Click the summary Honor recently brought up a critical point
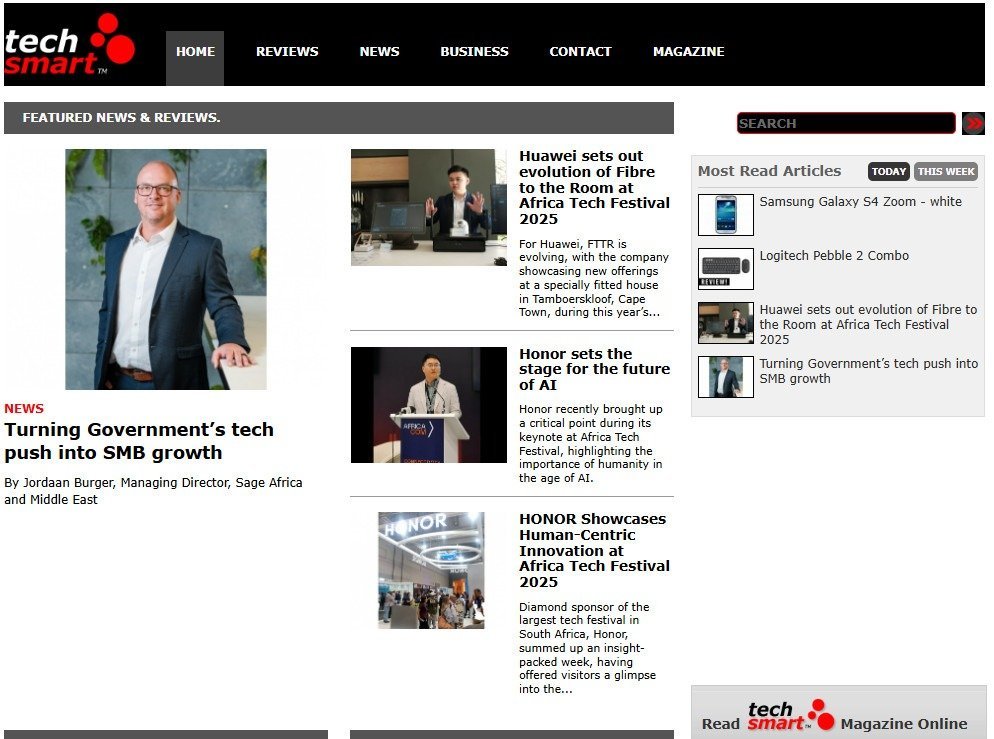This screenshot has width=994, height=739. [x=591, y=444]
